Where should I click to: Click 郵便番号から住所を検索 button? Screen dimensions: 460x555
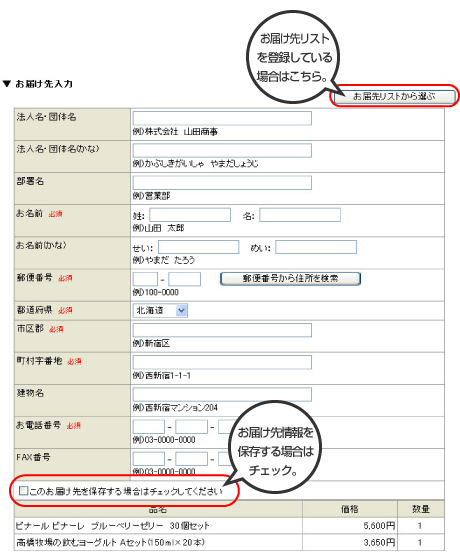[290, 279]
